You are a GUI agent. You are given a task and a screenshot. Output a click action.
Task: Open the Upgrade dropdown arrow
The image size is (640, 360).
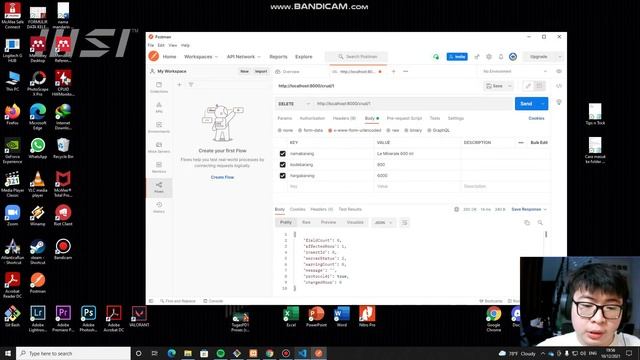click(560, 57)
